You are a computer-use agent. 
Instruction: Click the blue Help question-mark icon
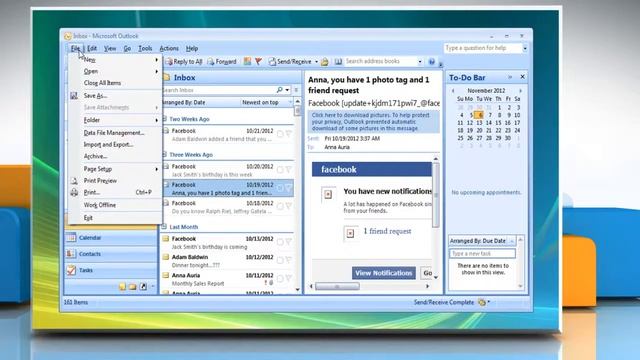(x=431, y=62)
